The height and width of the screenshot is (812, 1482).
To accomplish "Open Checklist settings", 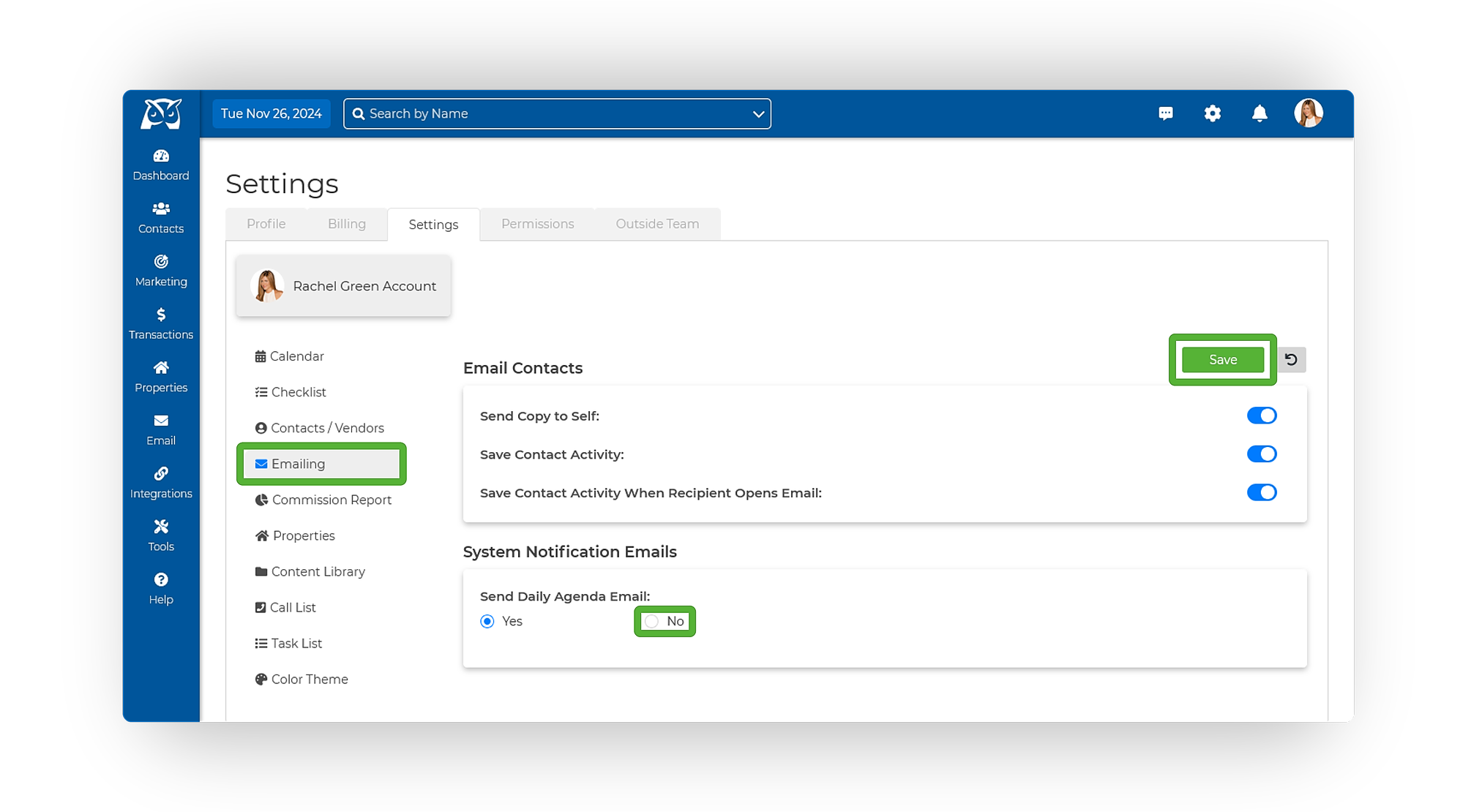I will pos(291,392).
